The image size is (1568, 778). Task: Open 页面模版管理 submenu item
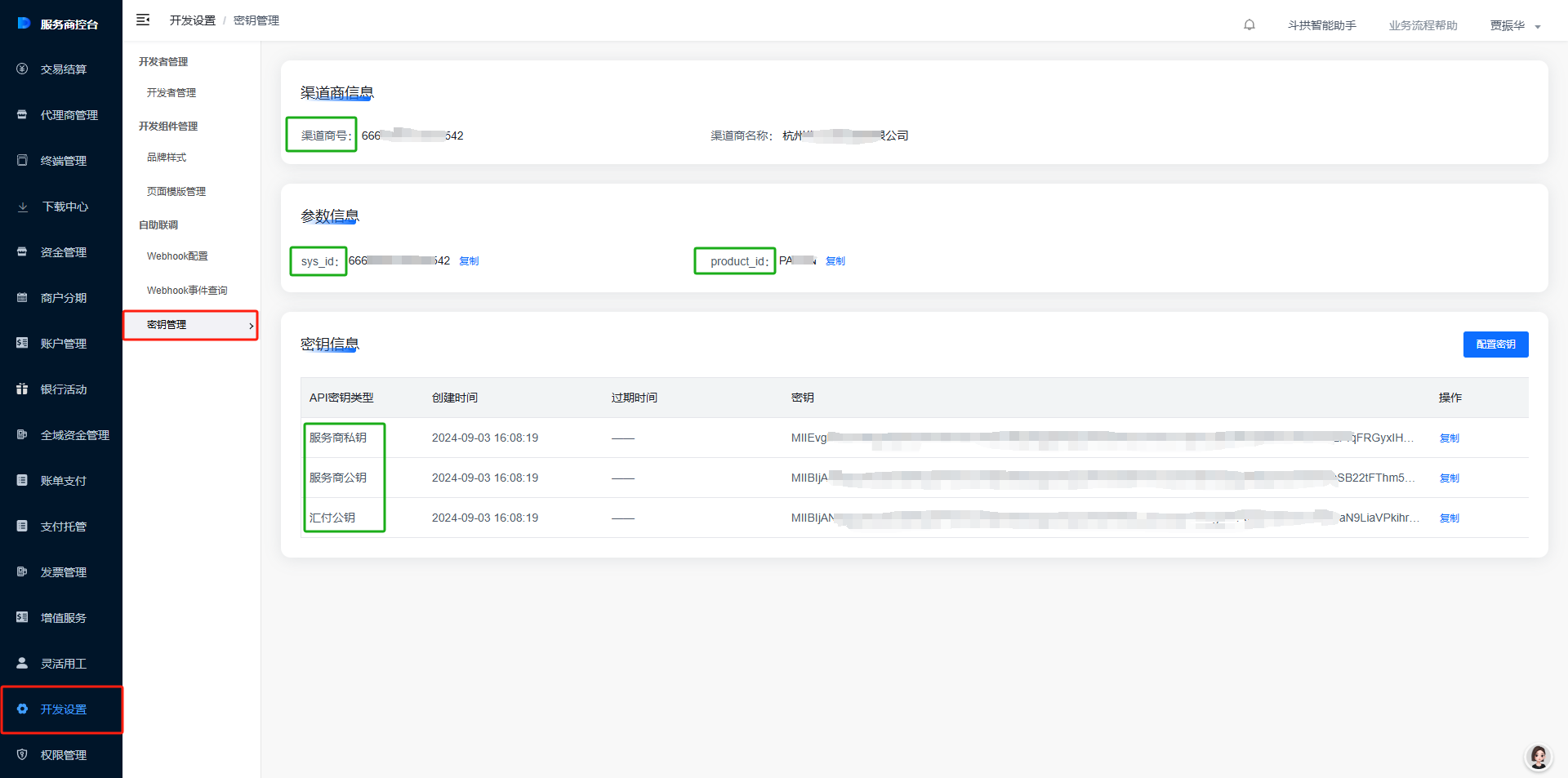pos(176,192)
